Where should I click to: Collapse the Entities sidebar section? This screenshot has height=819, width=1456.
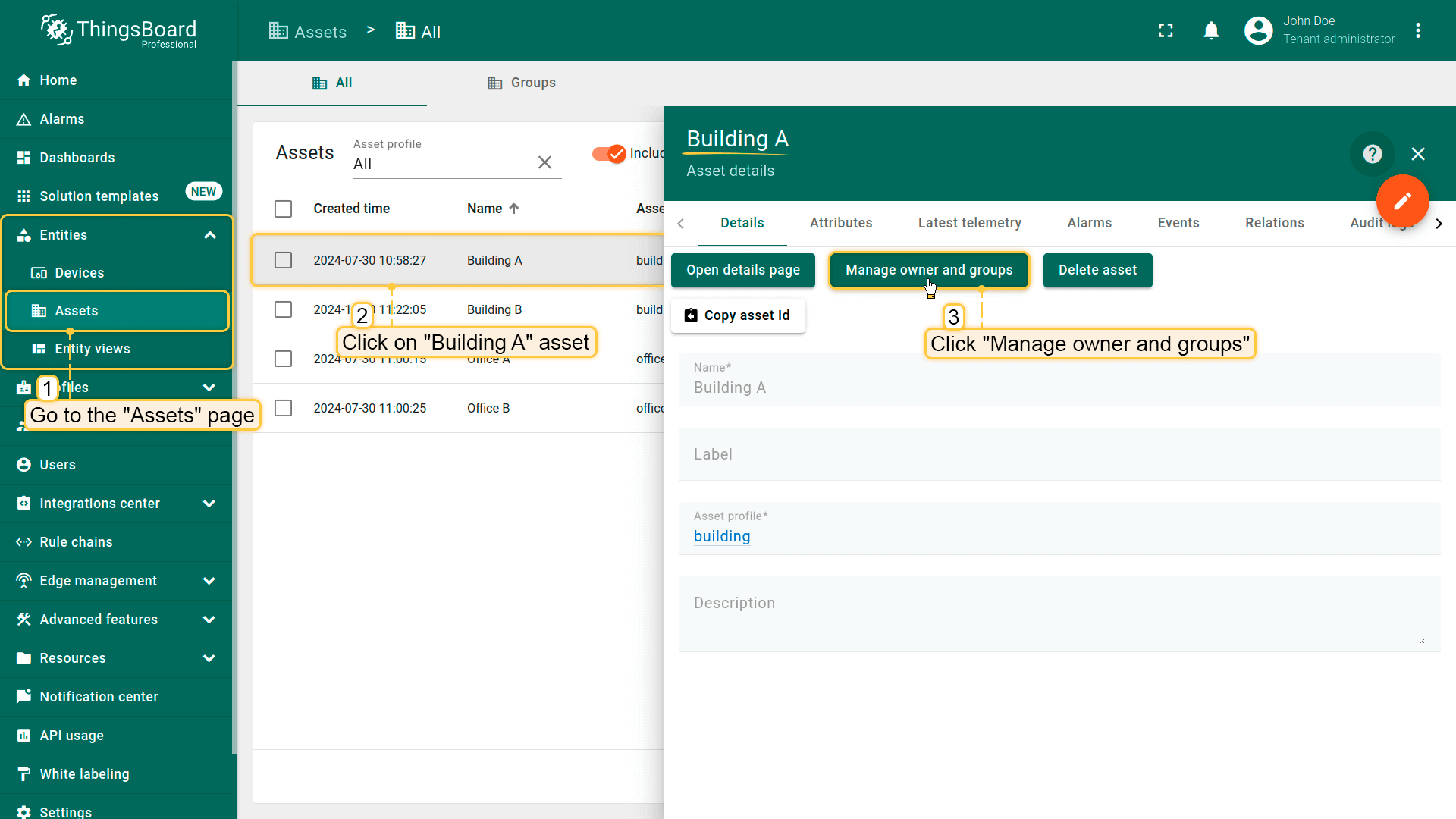210,235
